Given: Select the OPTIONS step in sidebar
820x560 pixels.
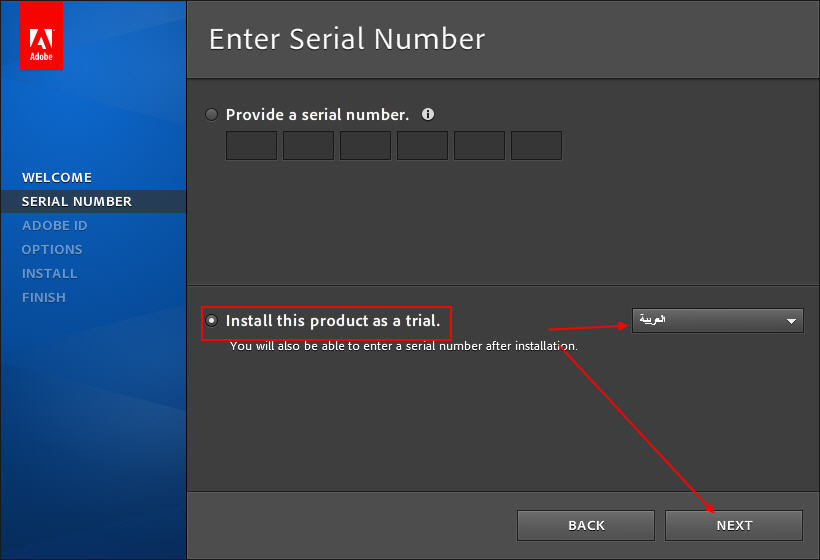Looking at the screenshot, I should [52, 249].
